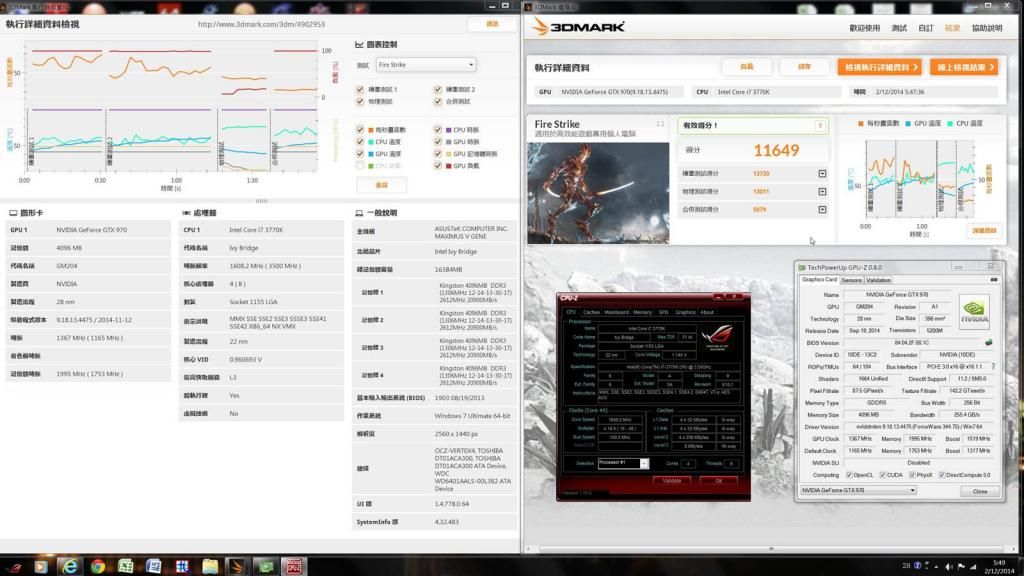This screenshot has width=1024, height=576.
Task: Click the taskbar clock showing 5:49
Action: pyautogui.click(x=999, y=566)
